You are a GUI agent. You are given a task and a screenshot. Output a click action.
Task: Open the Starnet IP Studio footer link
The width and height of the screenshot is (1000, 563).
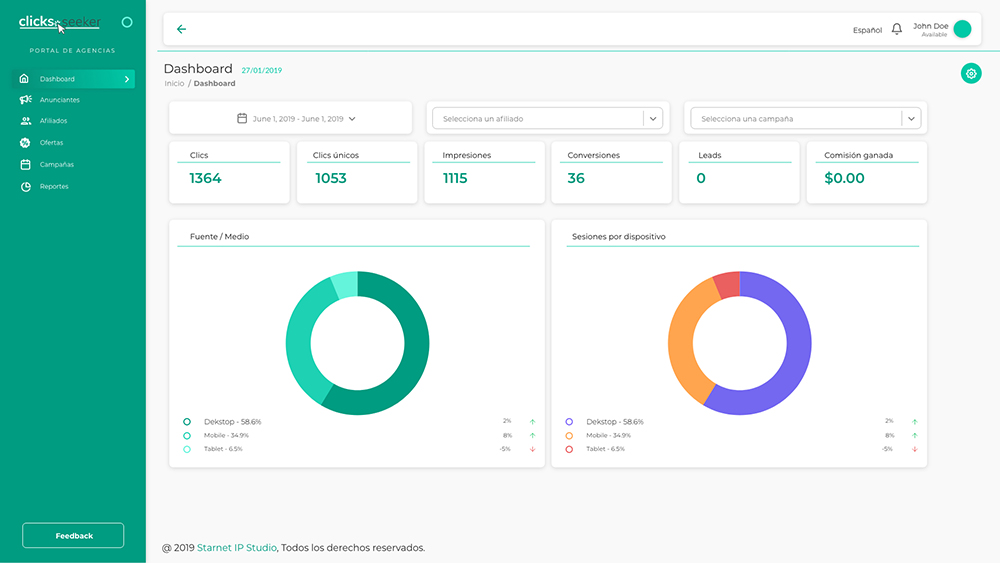click(236, 548)
